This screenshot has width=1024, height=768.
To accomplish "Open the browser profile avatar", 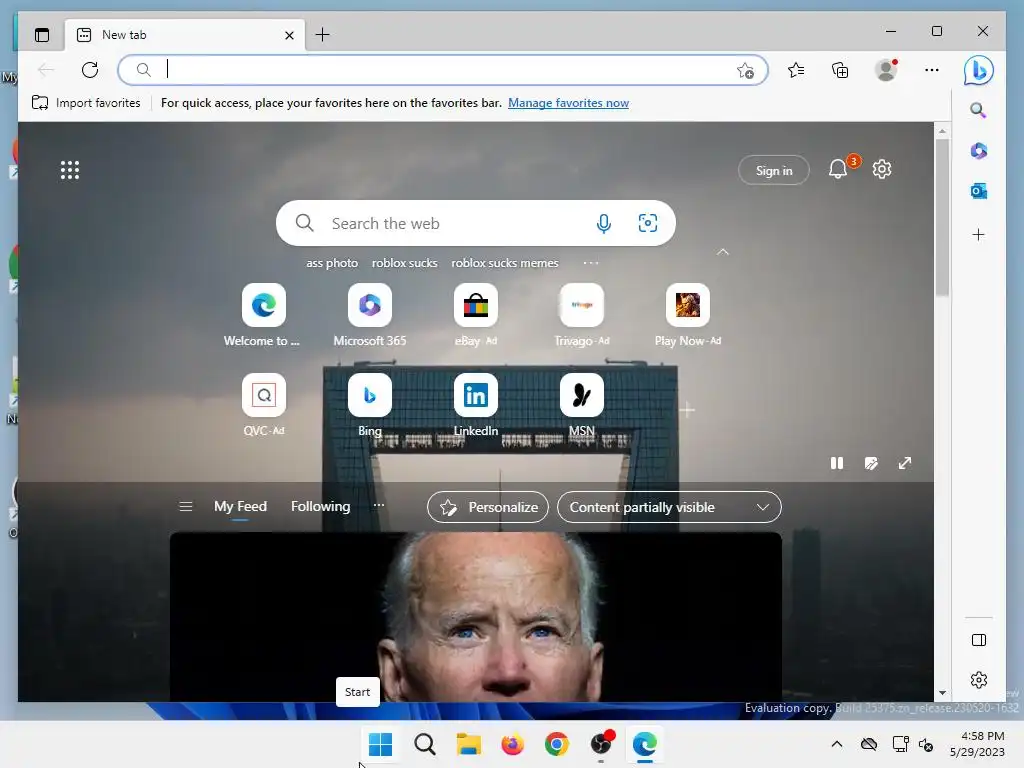I will point(886,70).
